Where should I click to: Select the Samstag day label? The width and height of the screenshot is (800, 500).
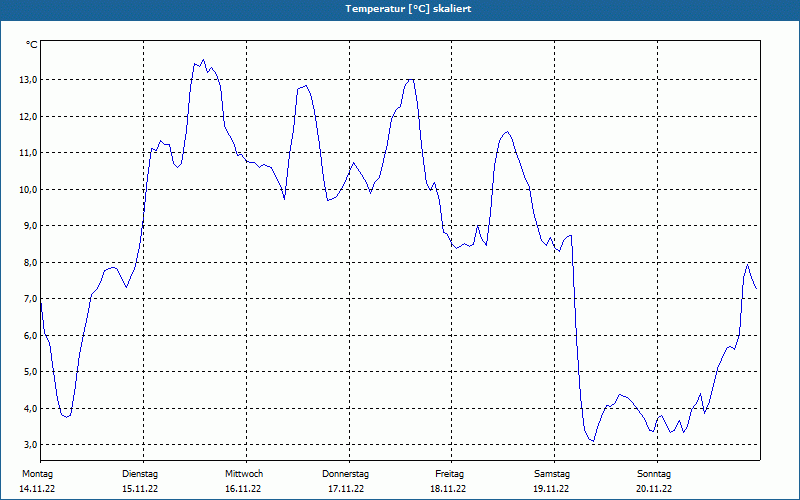coord(552,474)
